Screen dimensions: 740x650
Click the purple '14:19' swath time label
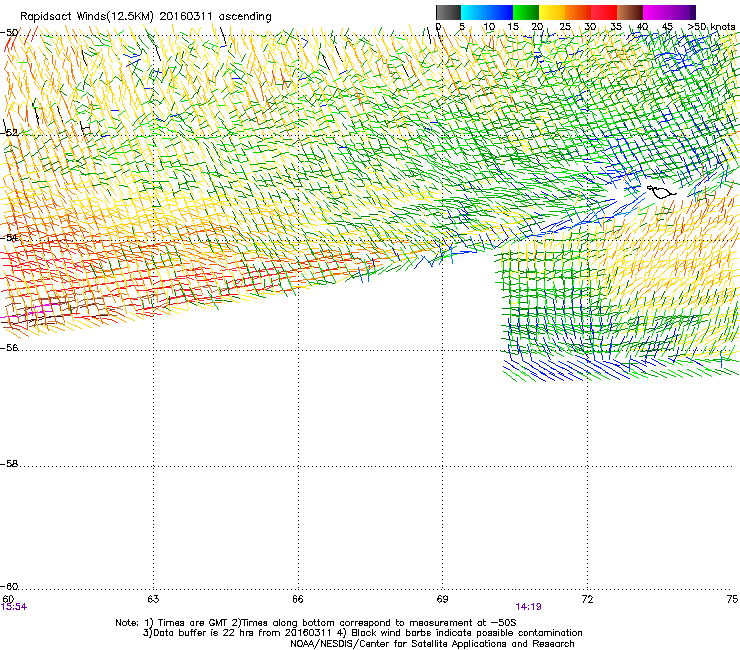[528, 607]
